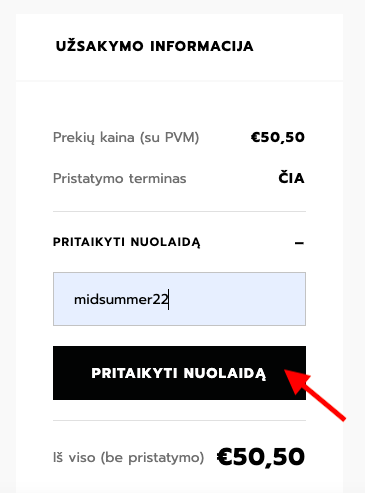
Task: Collapse discount section with minus icon
Action: coord(299,243)
